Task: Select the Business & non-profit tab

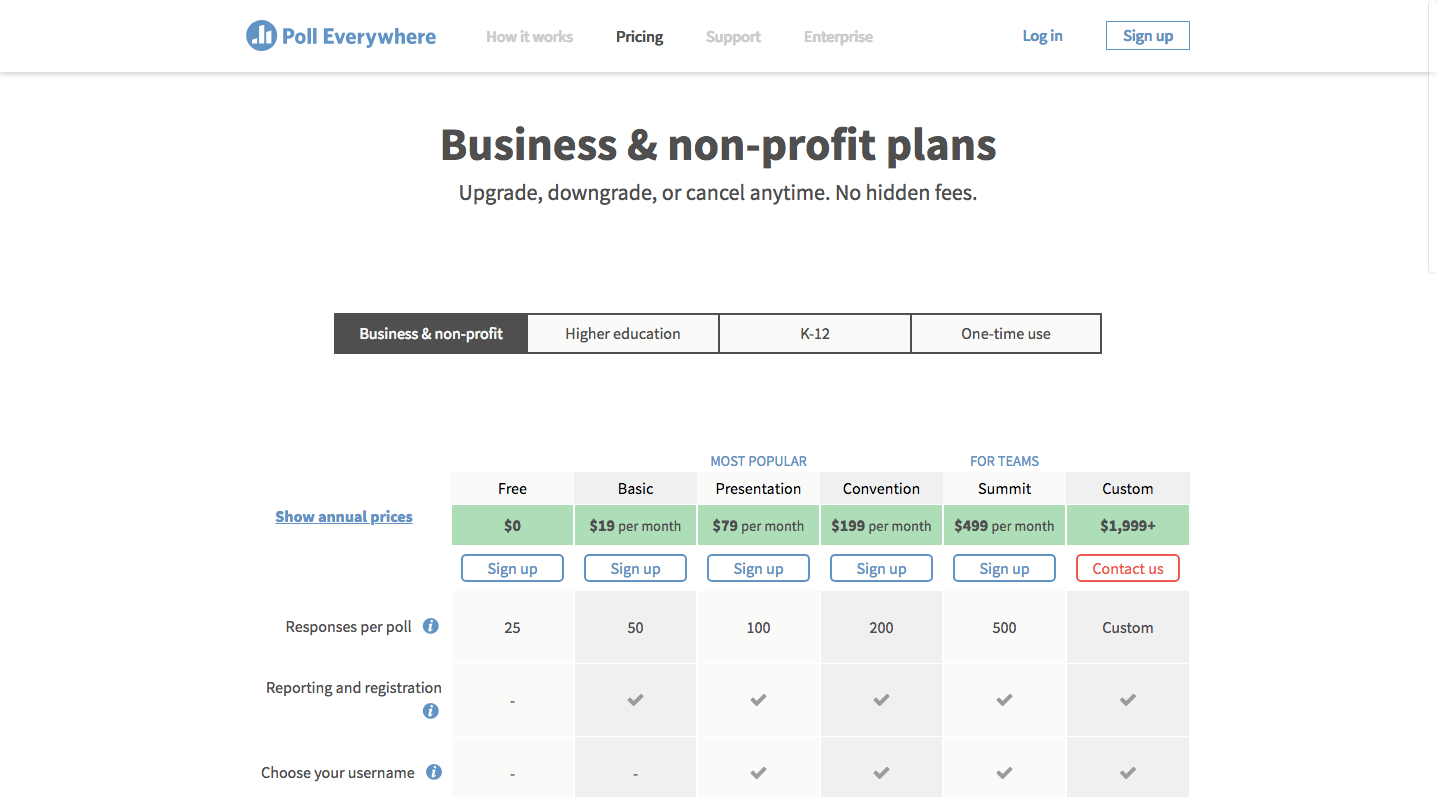Action: tap(430, 333)
